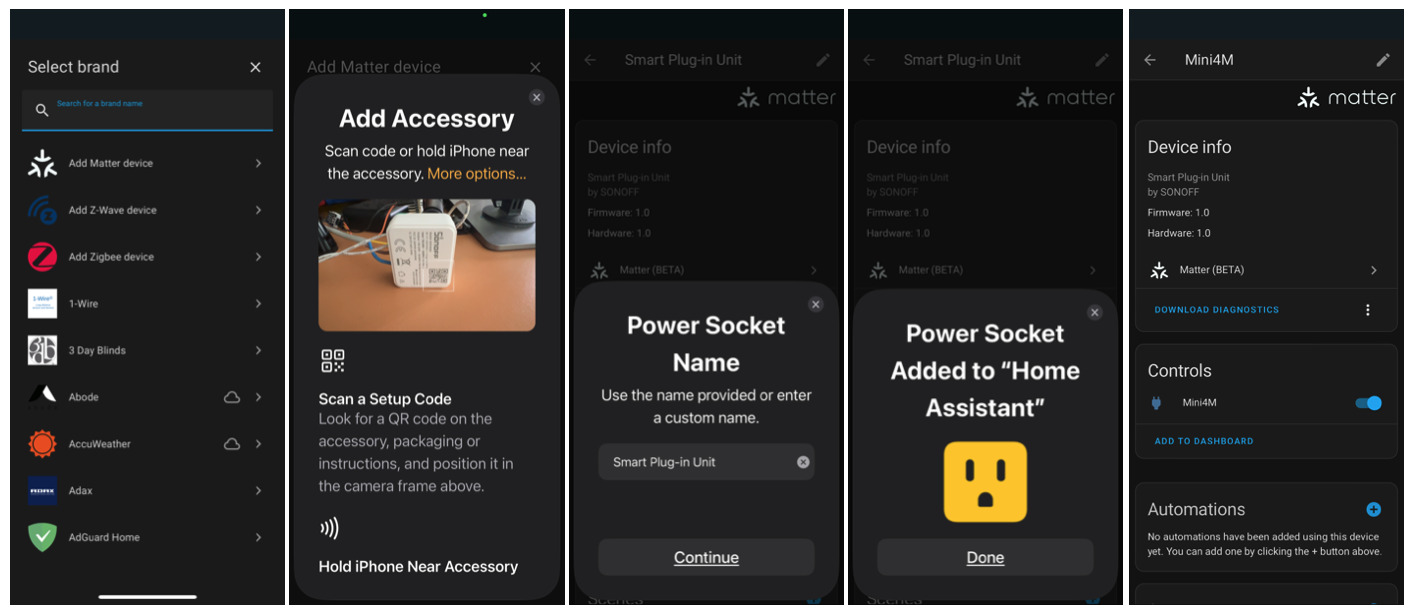Image resolution: width=1414 pixels, height=612 pixels.
Task: Focus the Search for a brand name field
Action: coord(147,110)
